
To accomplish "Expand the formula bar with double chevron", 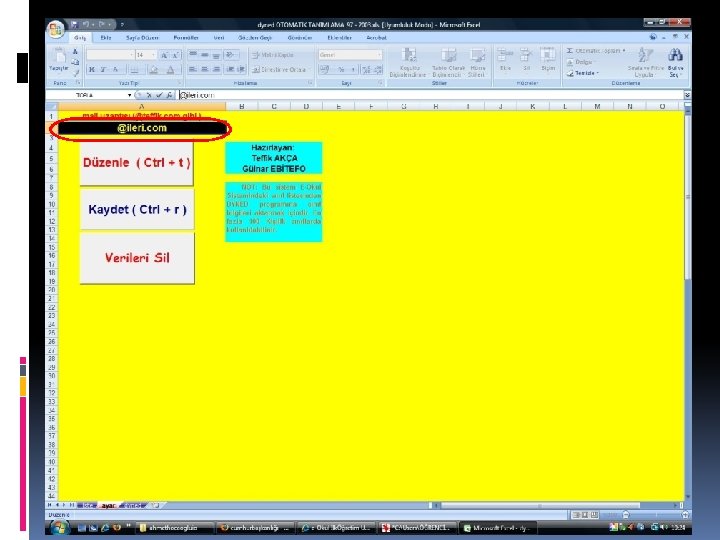I will pyautogui.click(x=687, y=95).
